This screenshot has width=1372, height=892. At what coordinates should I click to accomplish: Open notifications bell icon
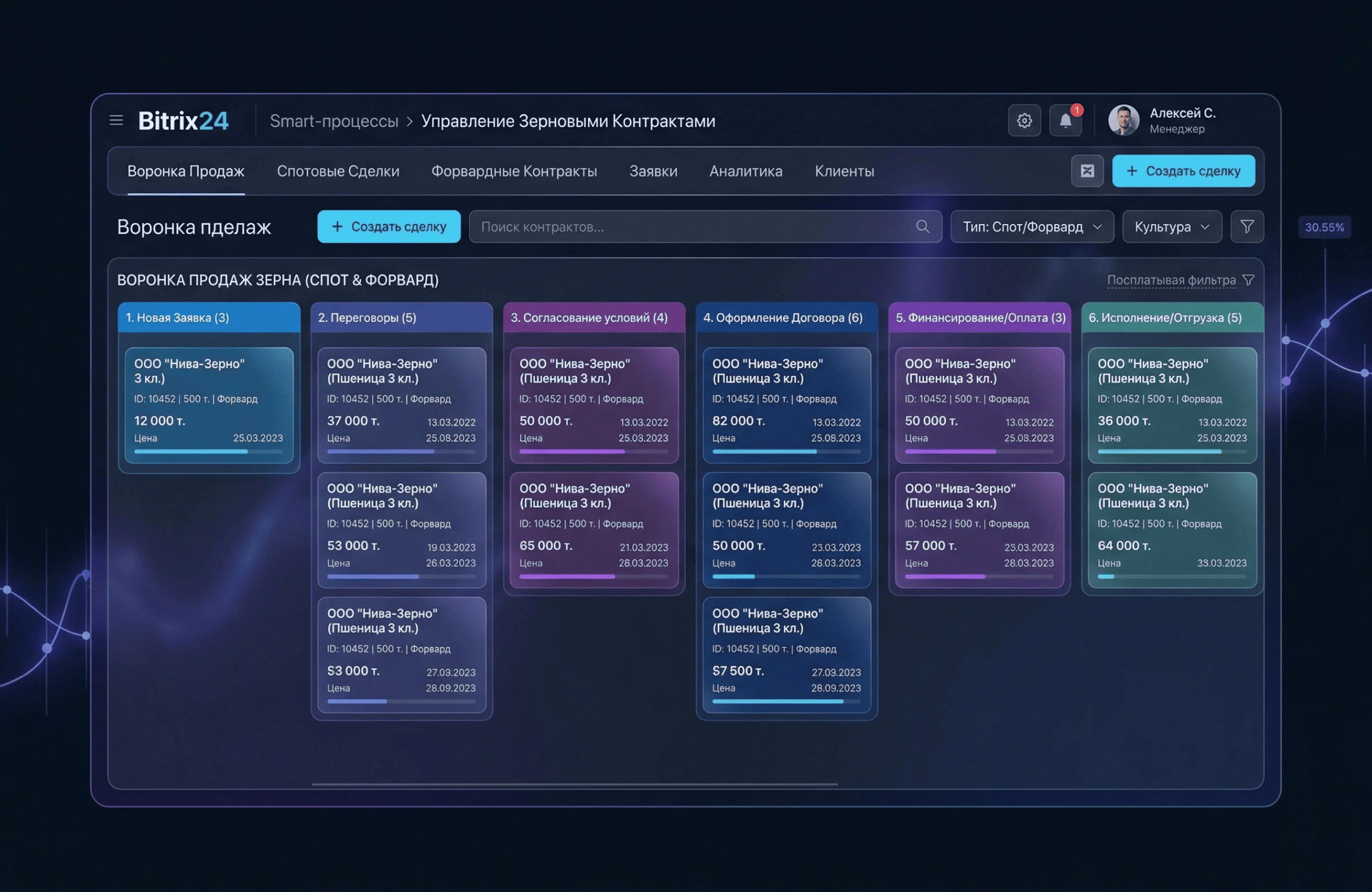click(1065, 121)
